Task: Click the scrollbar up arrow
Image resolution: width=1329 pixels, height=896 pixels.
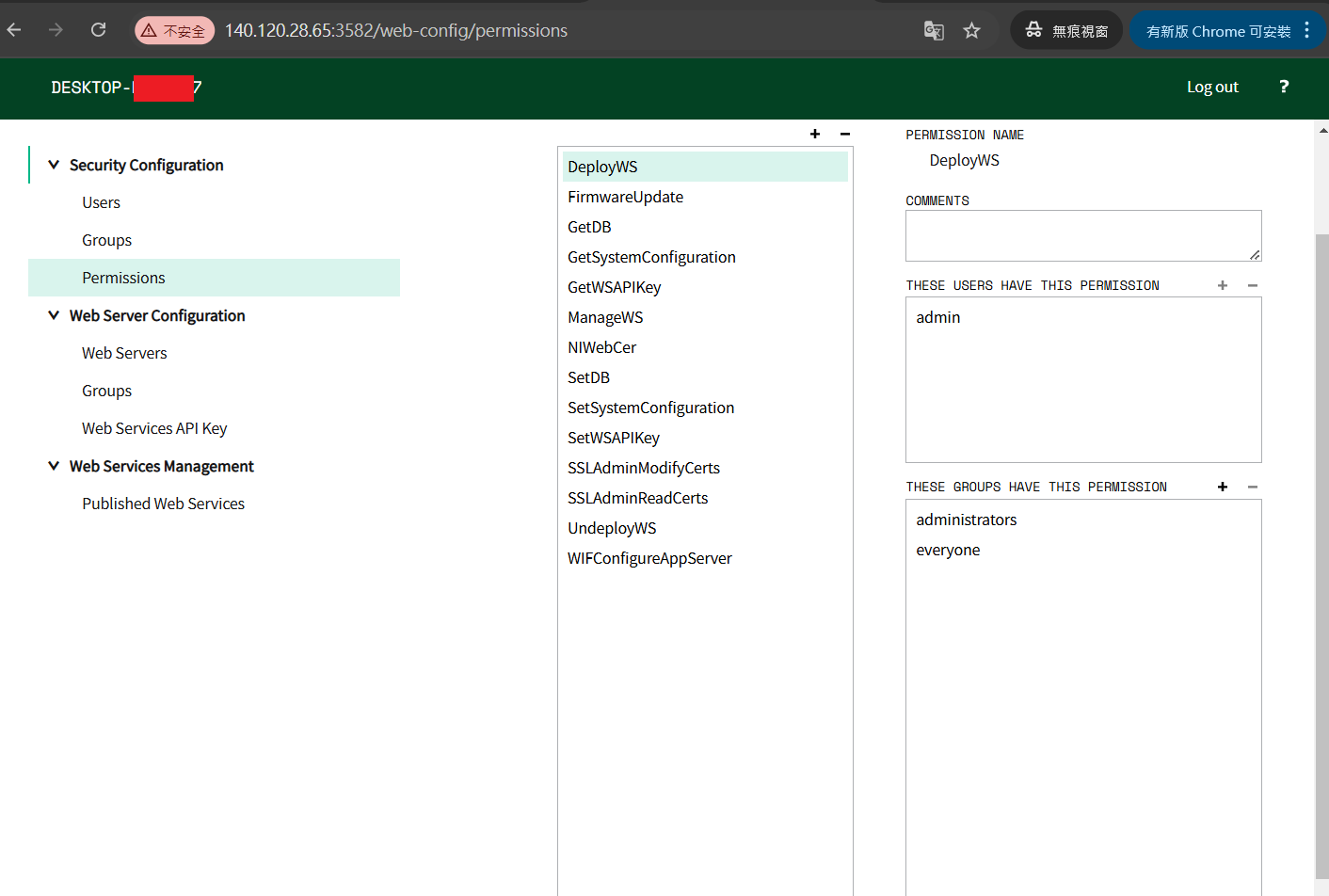Action: point(1322,130)
